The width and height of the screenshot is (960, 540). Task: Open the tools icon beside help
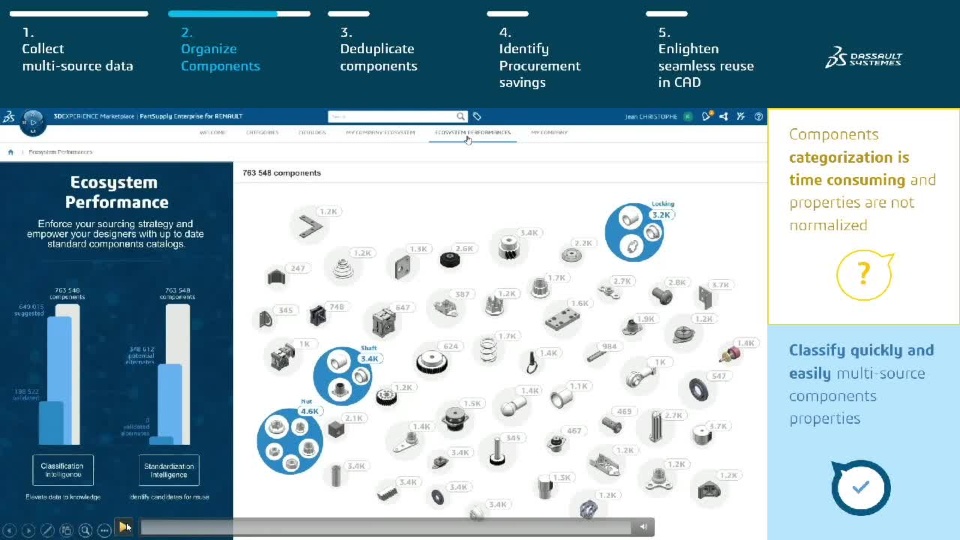click(741, 116)
